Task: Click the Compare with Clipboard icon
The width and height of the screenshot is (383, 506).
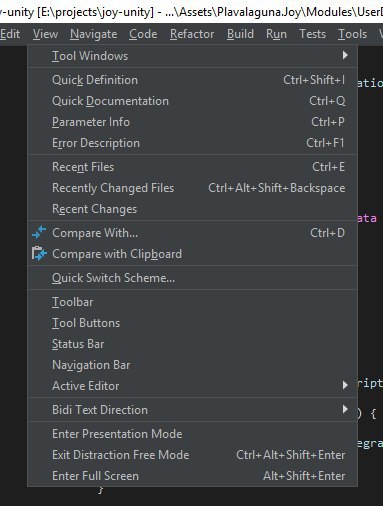Action: pos(39,254)
